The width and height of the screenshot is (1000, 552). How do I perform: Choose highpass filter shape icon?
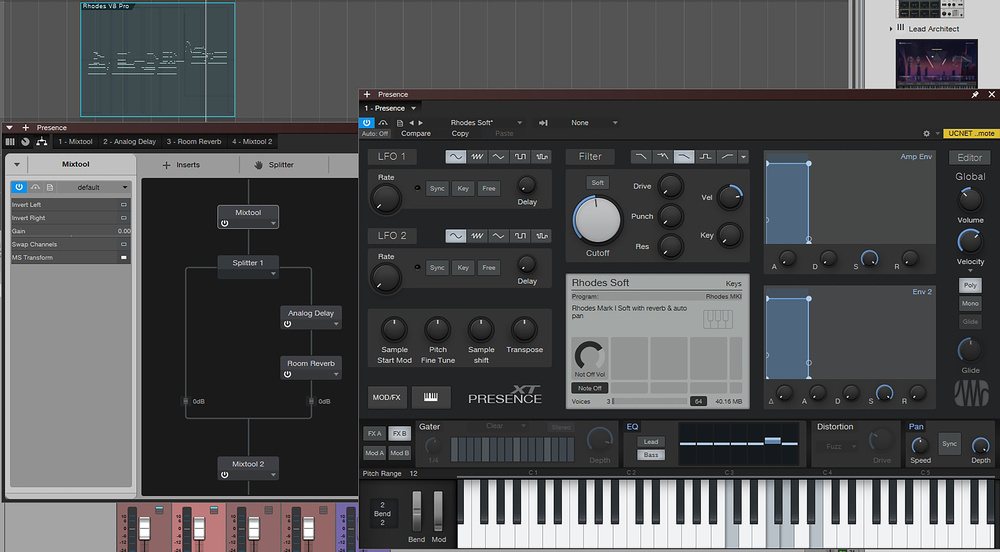[x=727, y=157]
